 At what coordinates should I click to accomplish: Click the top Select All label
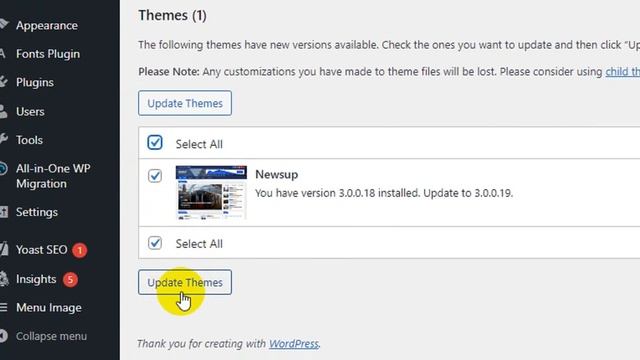click(x=199, y=144)
